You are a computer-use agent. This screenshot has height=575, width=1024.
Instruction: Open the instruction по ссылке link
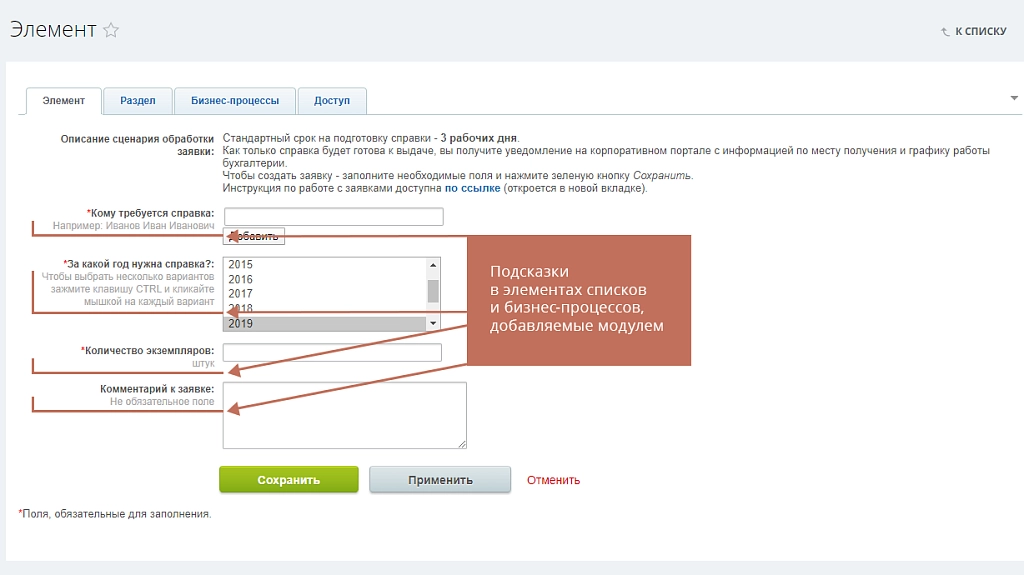pyautogui.click(x=472, y=188)
